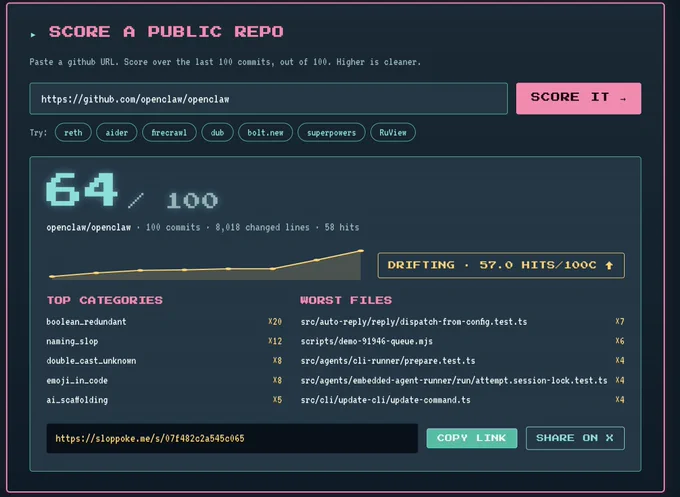The height and width of the screenshot is (497, 680).
Task: Try the bolt.new example chip
Action: (x=265, y=133)
